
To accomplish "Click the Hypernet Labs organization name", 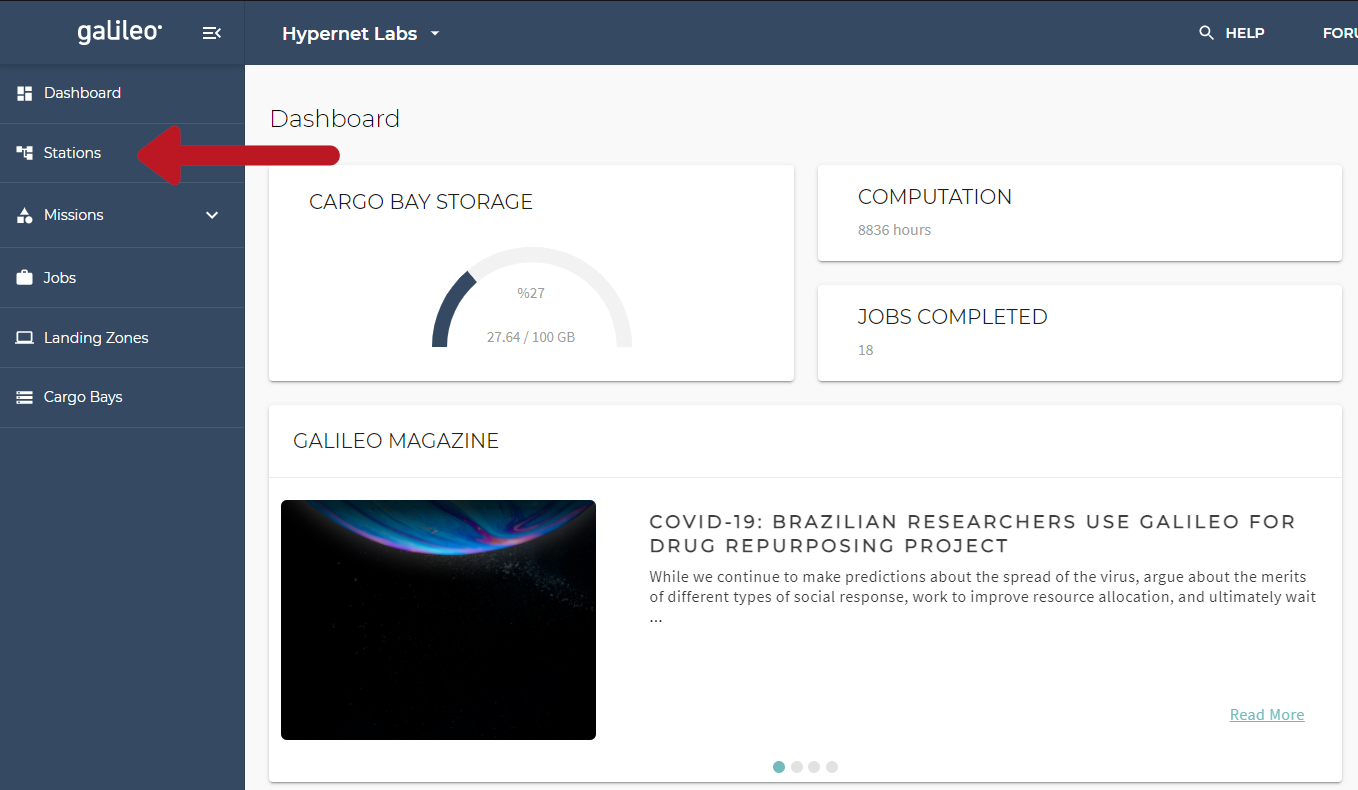I will (349, 34).
